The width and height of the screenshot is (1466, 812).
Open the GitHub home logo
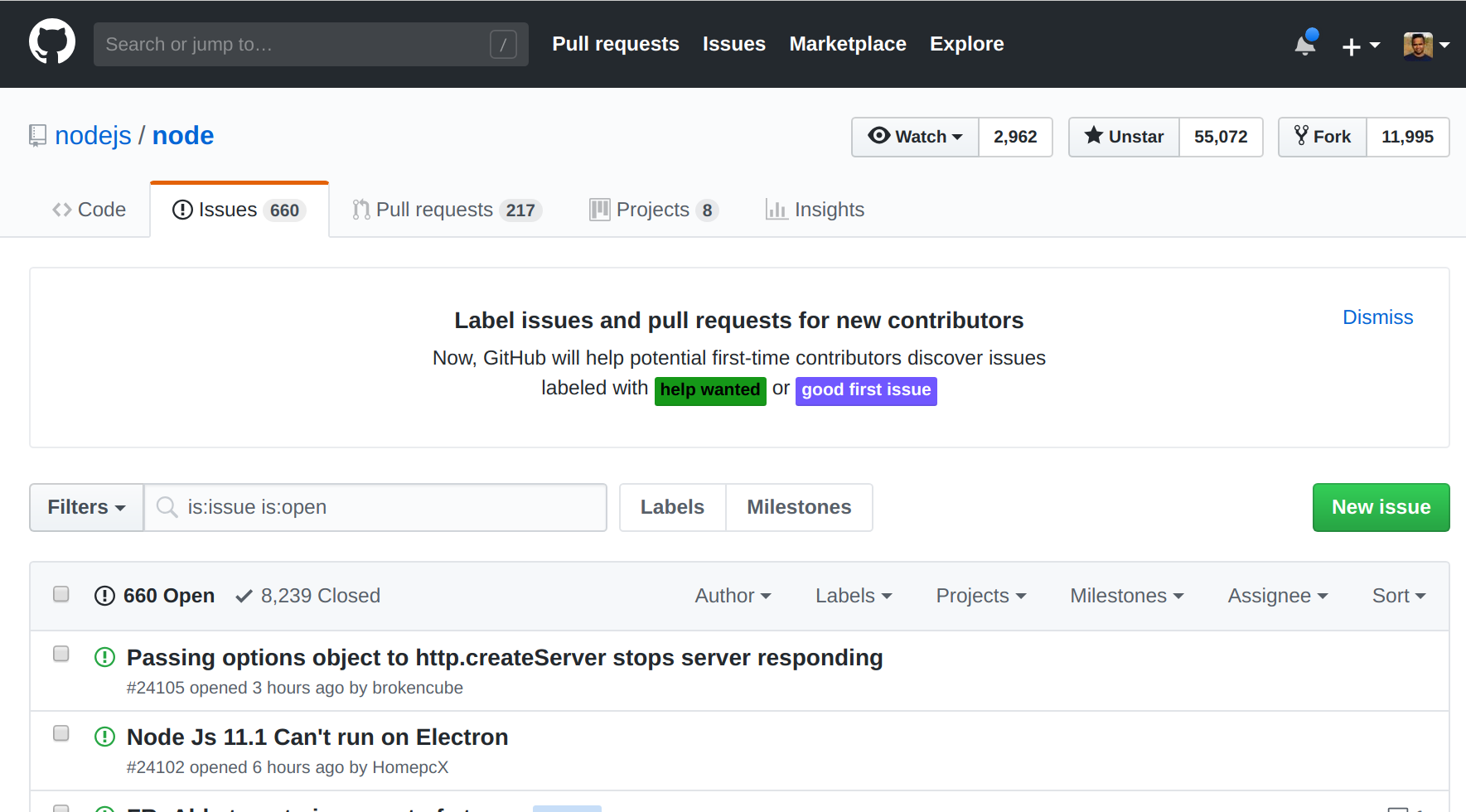click(52, 42)
